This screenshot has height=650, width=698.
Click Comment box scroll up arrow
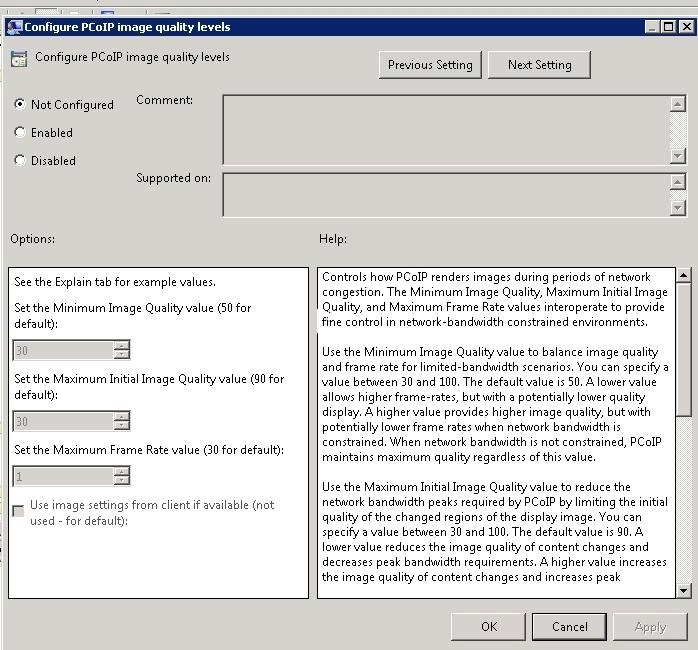(x=677, y=104)
